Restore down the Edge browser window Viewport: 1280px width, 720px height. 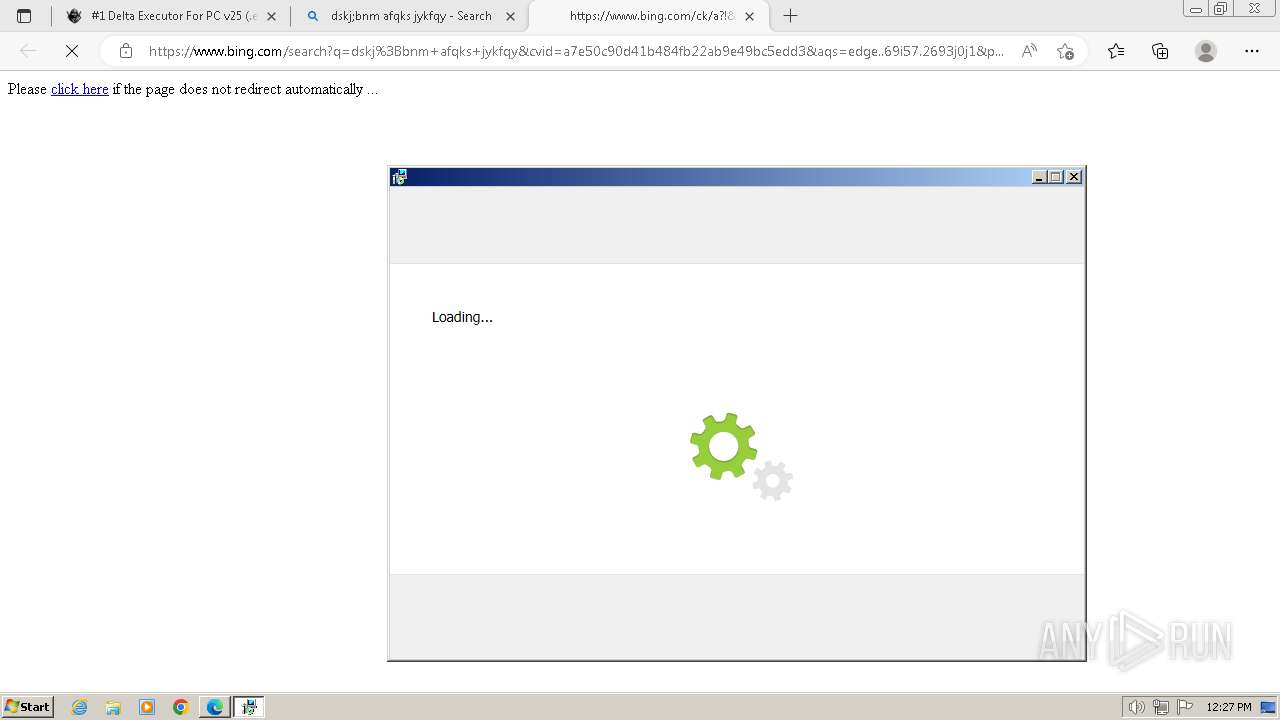[x=1221, y=9]
